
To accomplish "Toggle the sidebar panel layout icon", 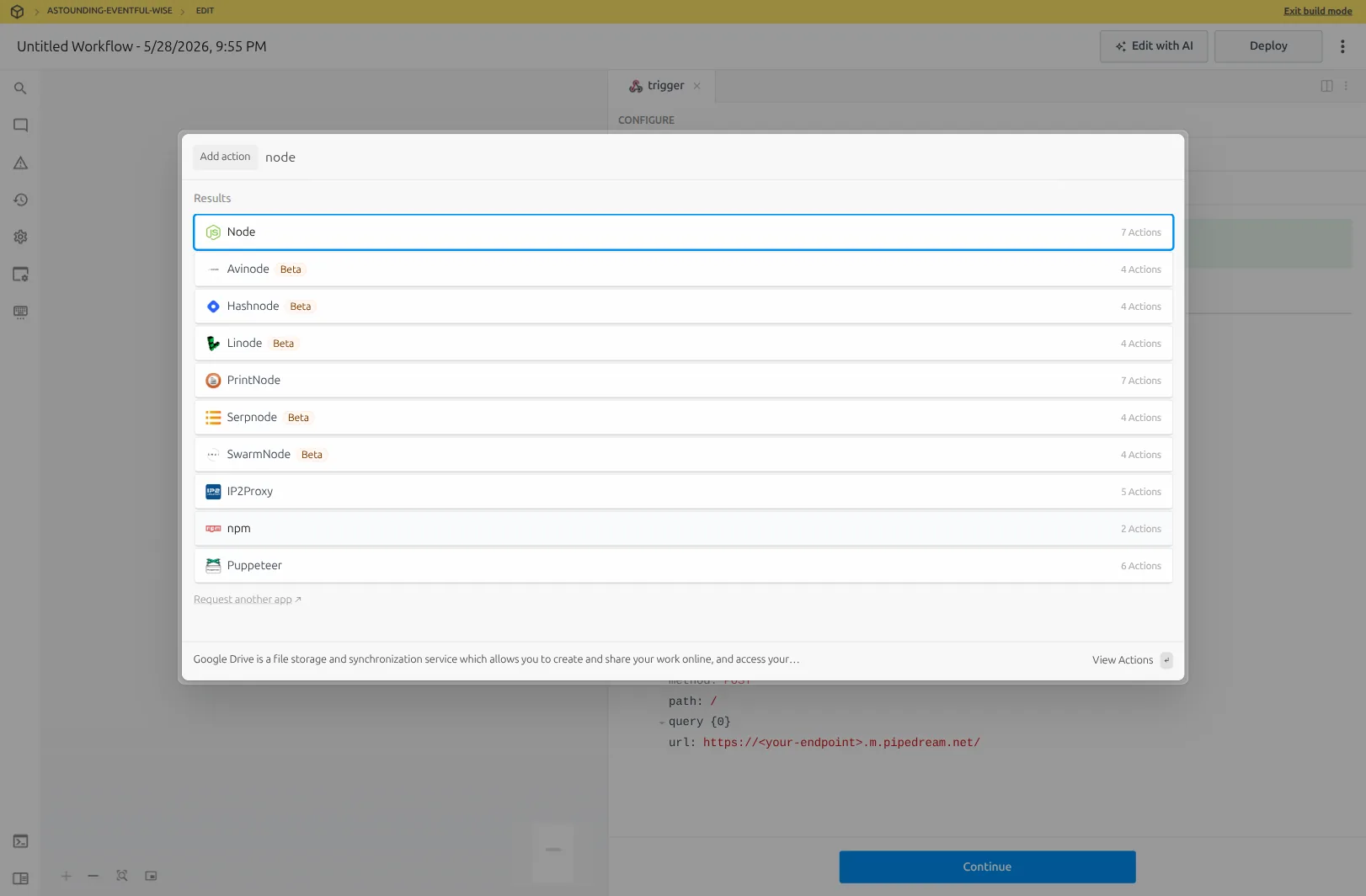I will point(20,878).
